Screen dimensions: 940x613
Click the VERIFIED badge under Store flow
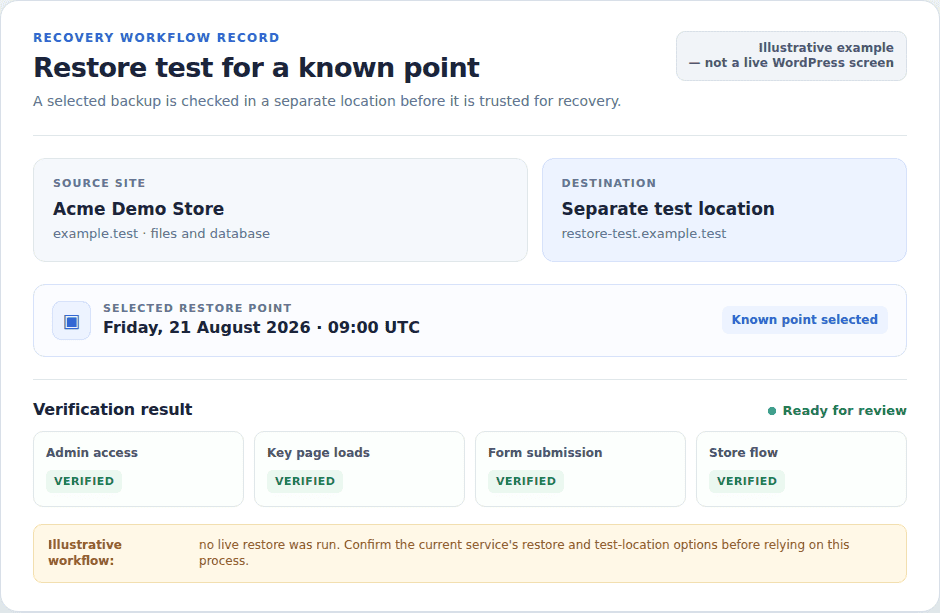coord(747,481)
